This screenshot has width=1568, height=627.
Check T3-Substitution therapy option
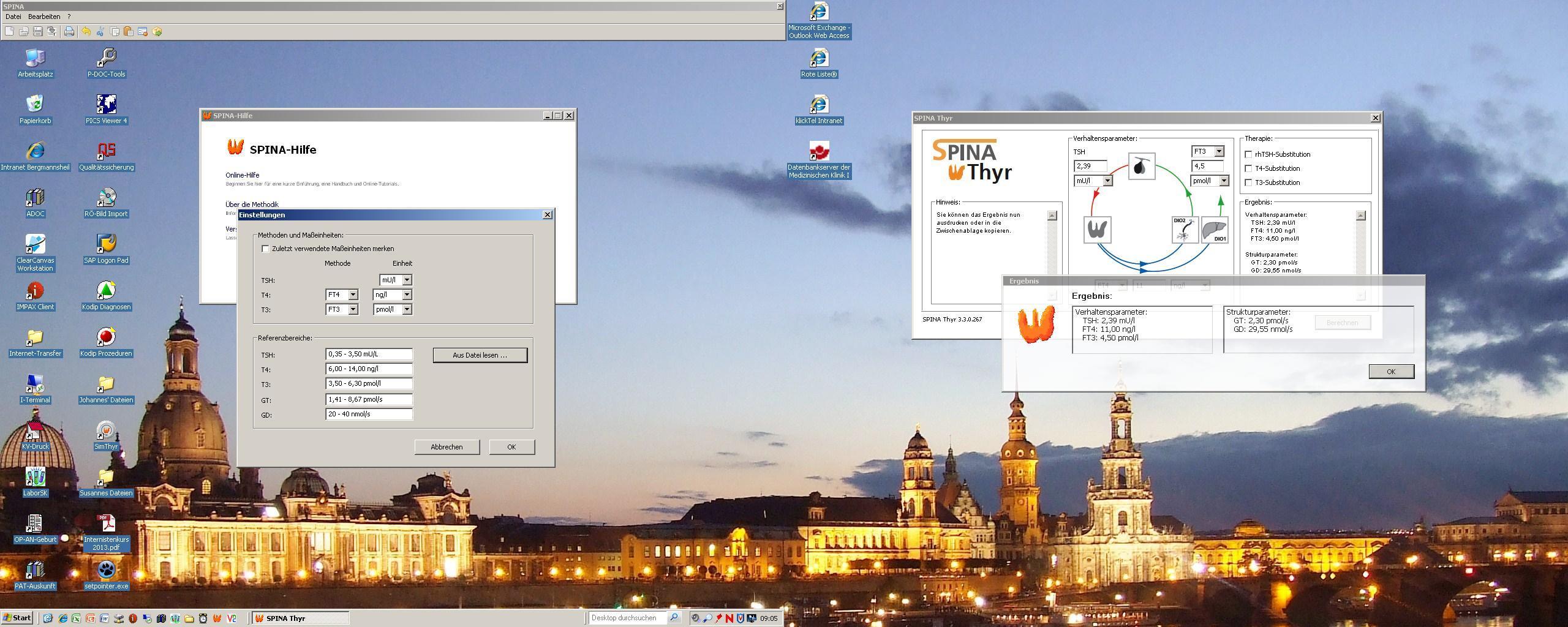click(1248, 182)
